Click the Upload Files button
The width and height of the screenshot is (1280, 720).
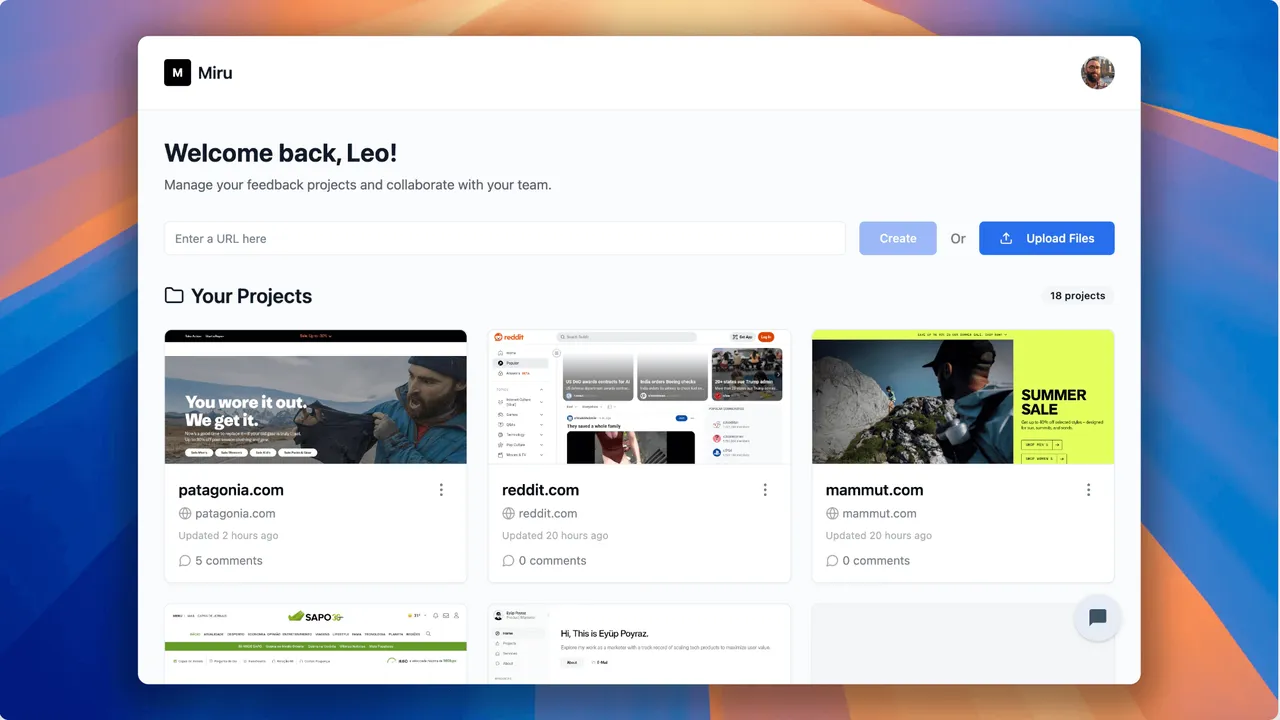(x=1046, y=238)
